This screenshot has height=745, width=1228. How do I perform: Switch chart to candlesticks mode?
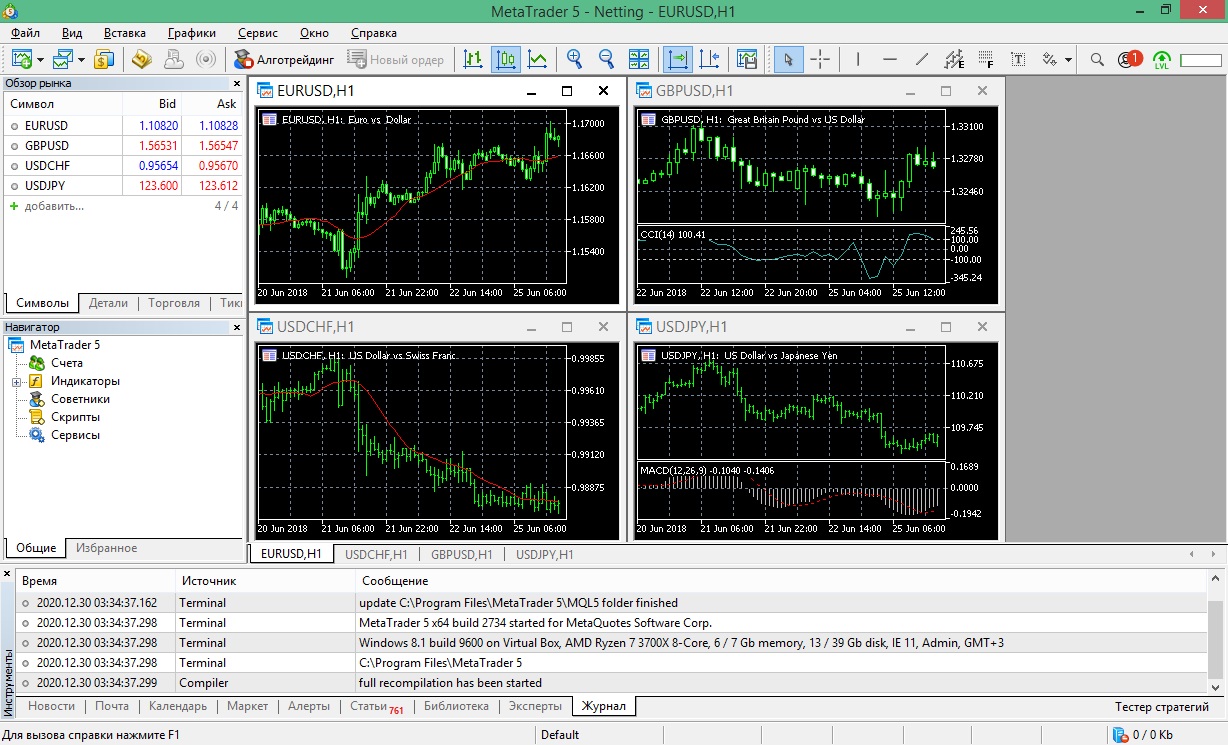pos(505,59)
